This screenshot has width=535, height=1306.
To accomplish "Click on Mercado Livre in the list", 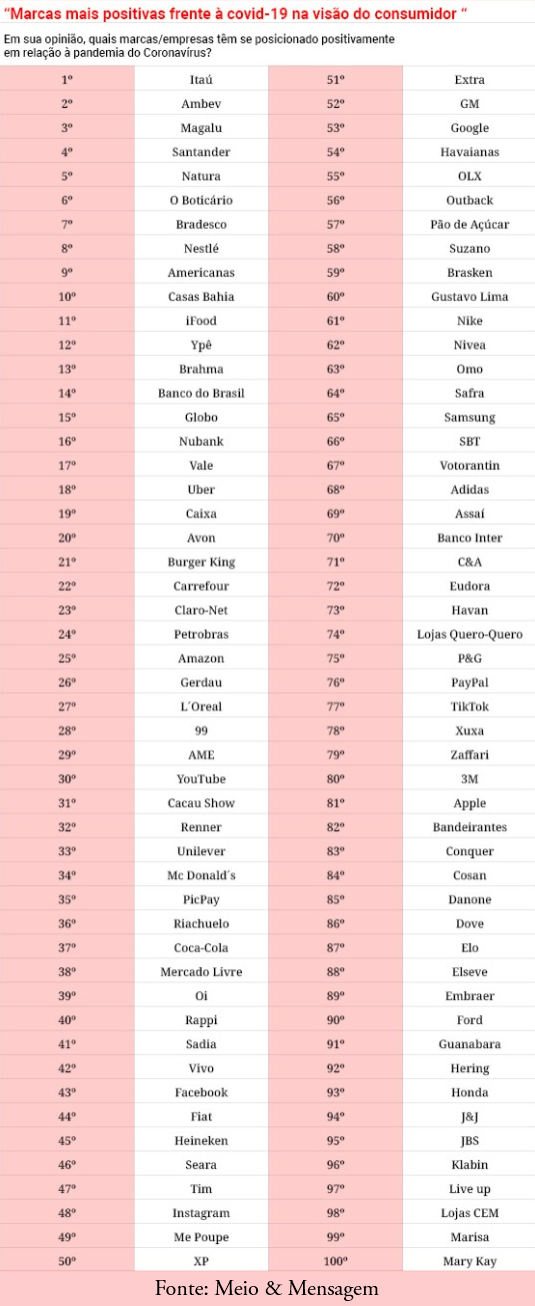I will point(201,972).
